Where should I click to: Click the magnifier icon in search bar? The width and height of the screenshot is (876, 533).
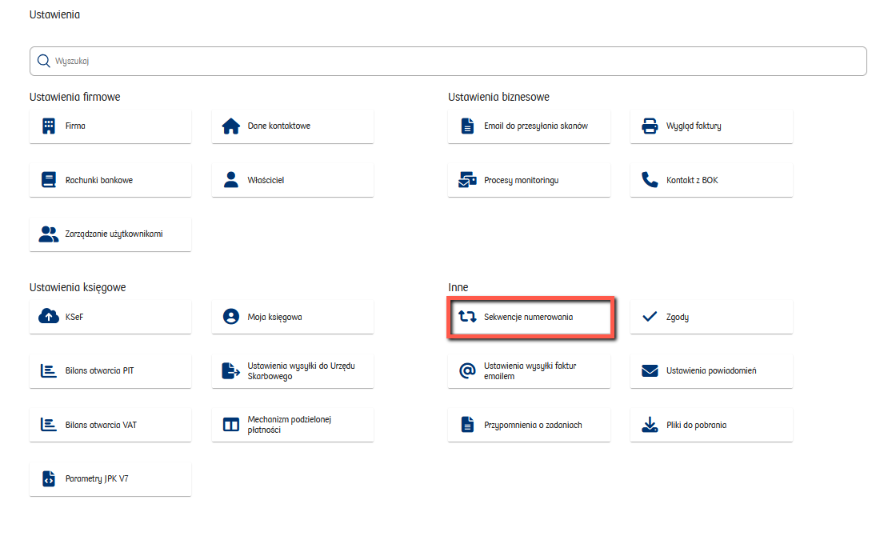44,61
